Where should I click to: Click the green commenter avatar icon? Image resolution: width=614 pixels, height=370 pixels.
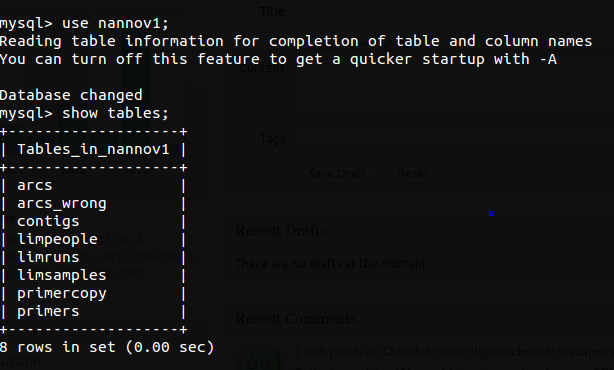tap(260, 361)
